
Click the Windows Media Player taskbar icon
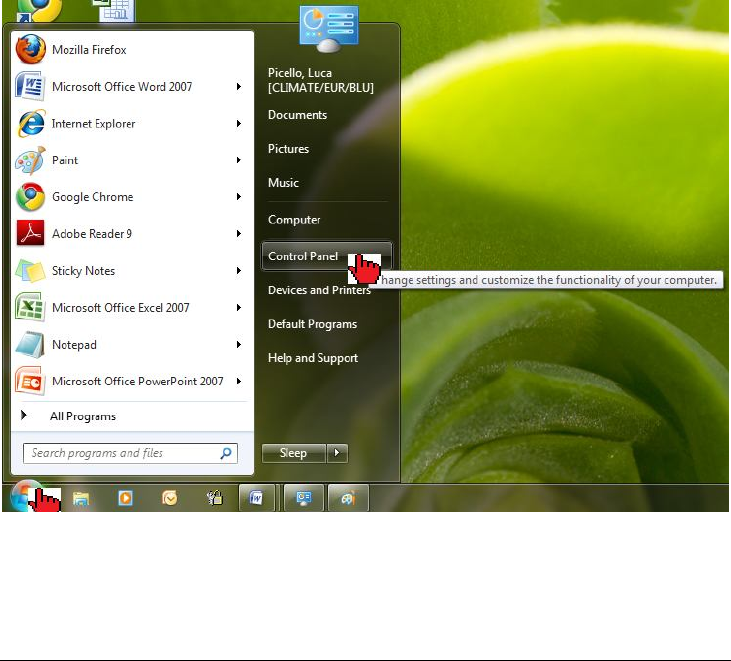click(x=125, y=498)
